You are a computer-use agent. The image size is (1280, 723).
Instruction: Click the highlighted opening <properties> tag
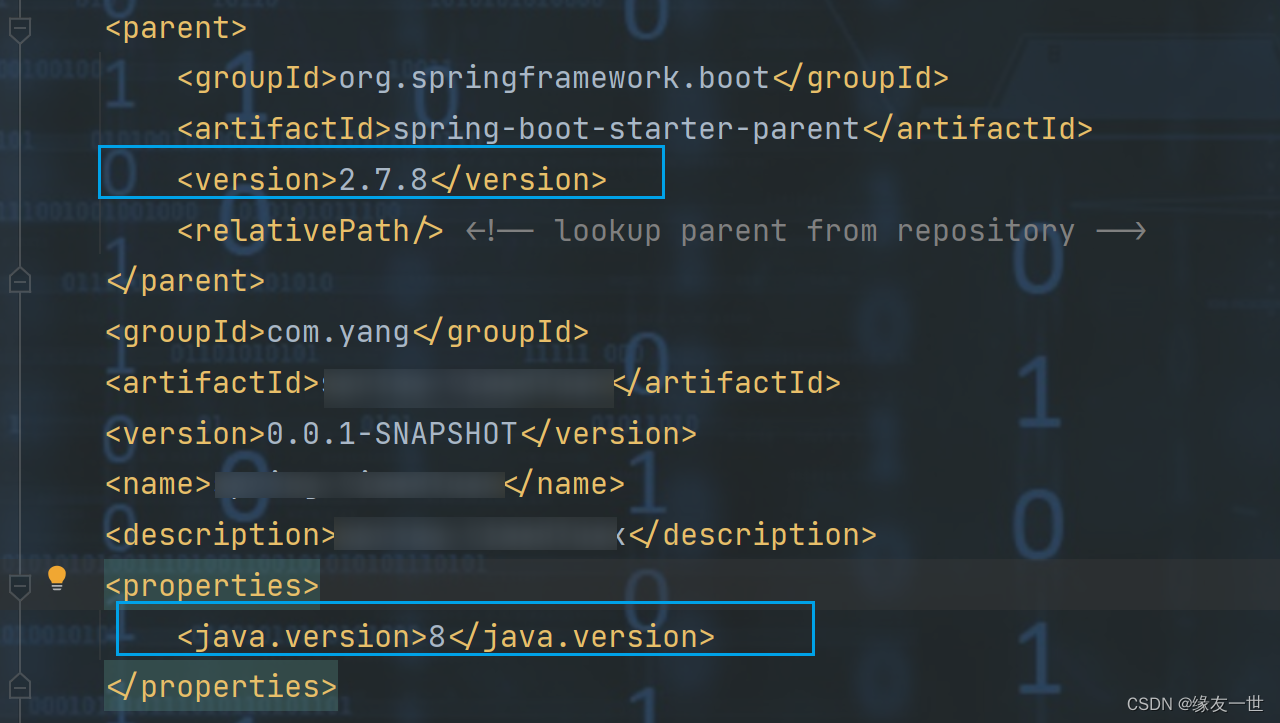pyautogui.click(x=212, y=585)
